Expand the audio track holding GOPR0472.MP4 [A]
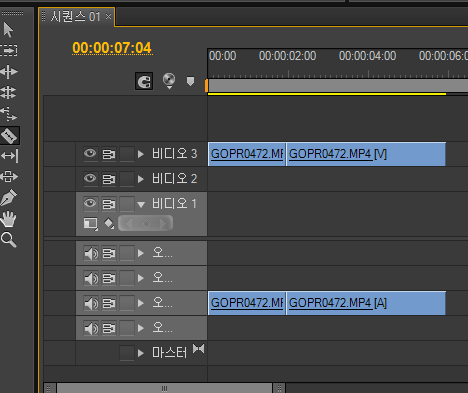 pos(141,303)
